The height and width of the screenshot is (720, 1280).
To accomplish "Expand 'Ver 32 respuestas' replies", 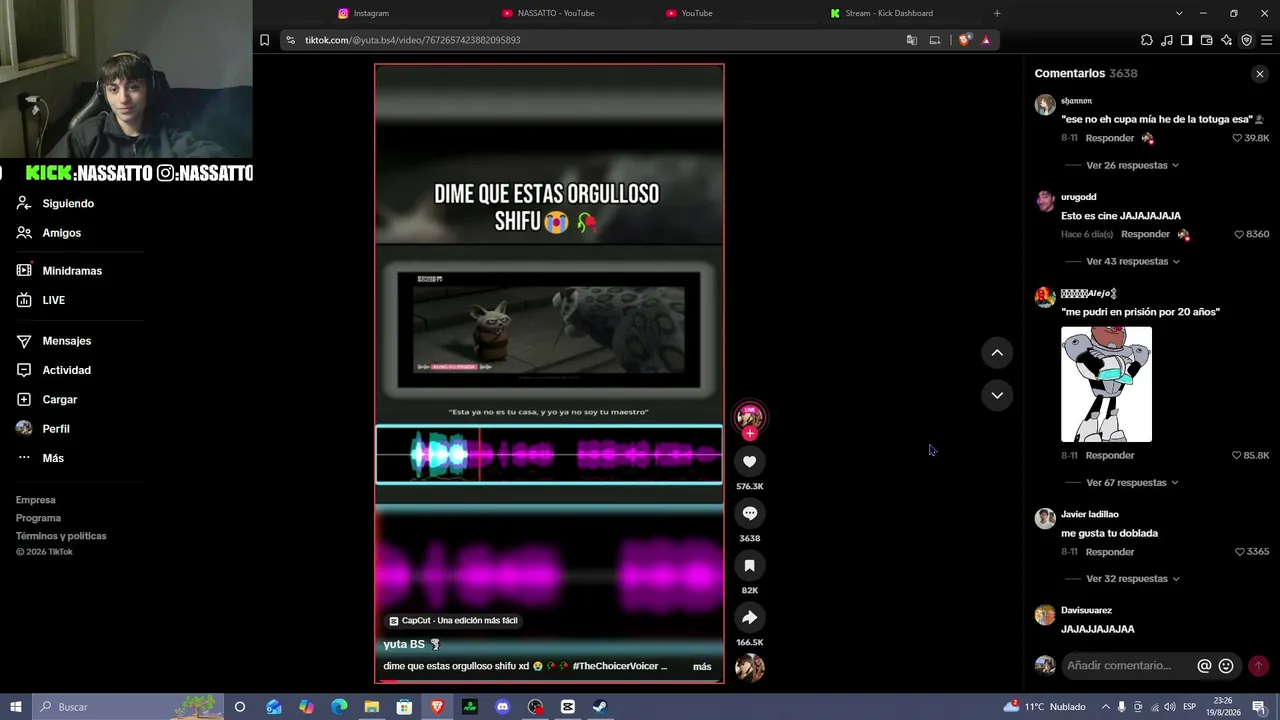I will click(1132, 579).
